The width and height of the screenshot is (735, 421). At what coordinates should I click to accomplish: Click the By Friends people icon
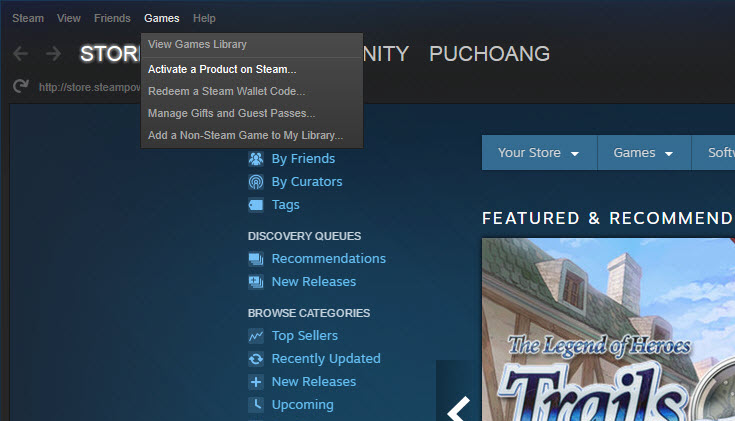tap(256, 158)
